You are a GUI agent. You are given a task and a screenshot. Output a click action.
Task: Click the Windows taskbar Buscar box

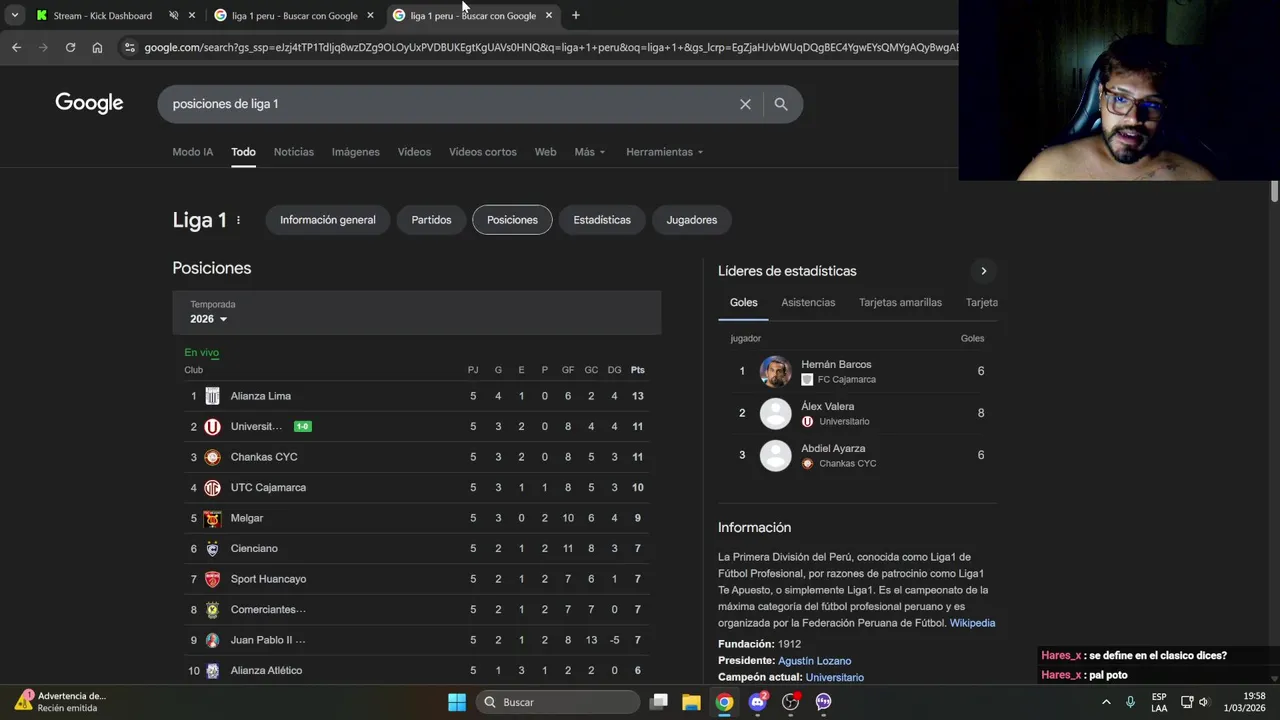(x=557, y=702)
